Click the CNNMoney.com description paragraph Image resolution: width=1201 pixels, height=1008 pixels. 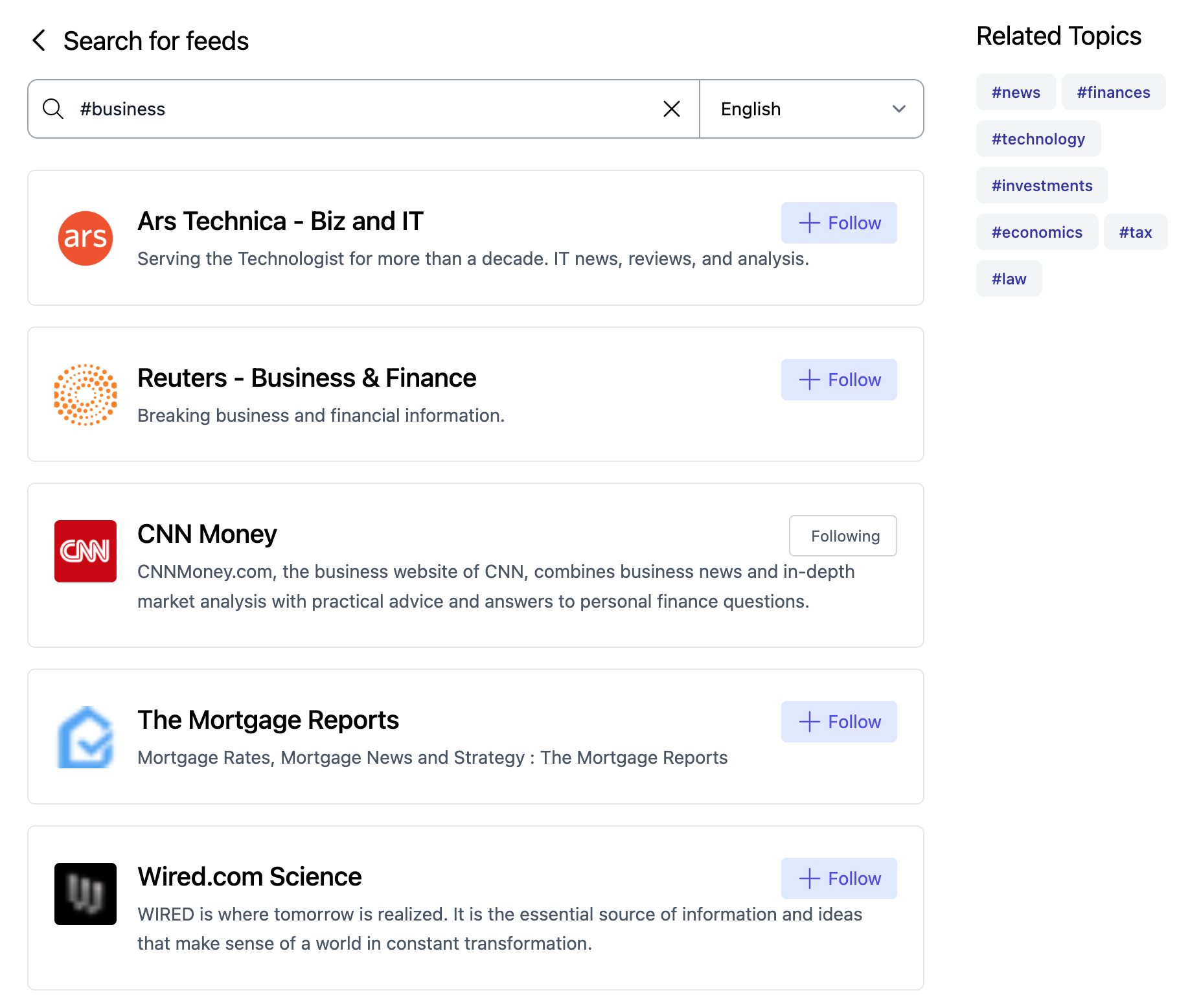tap(496, 586)
